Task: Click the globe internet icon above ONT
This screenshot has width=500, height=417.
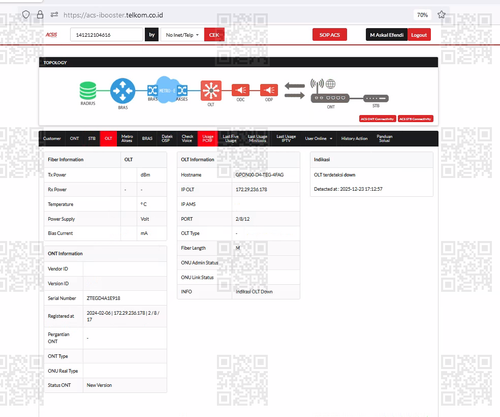Action: [x=331, y=84]
